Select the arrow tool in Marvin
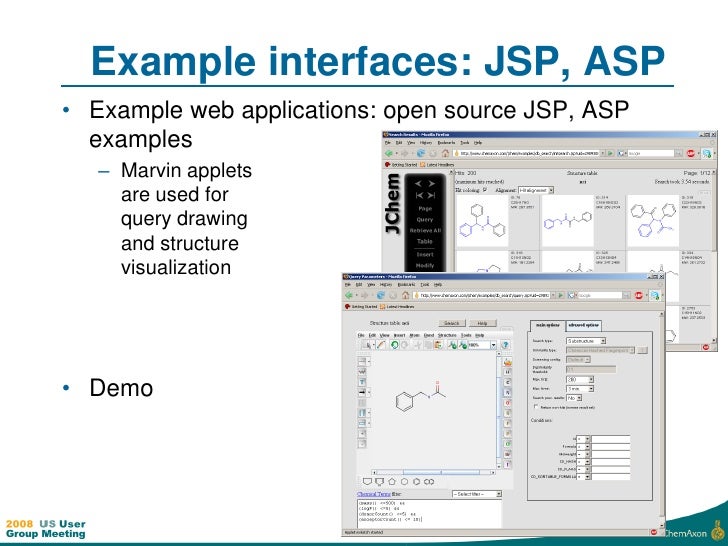 point(362,393)
